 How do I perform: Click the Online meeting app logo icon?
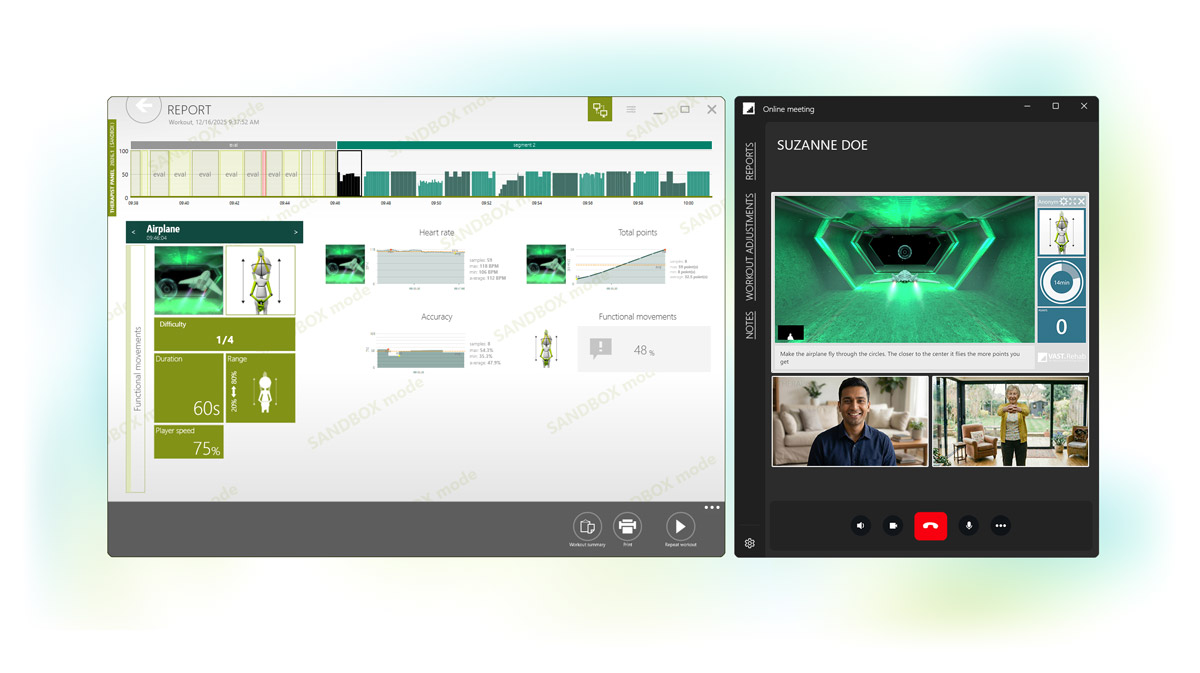[x=749, y=109]
